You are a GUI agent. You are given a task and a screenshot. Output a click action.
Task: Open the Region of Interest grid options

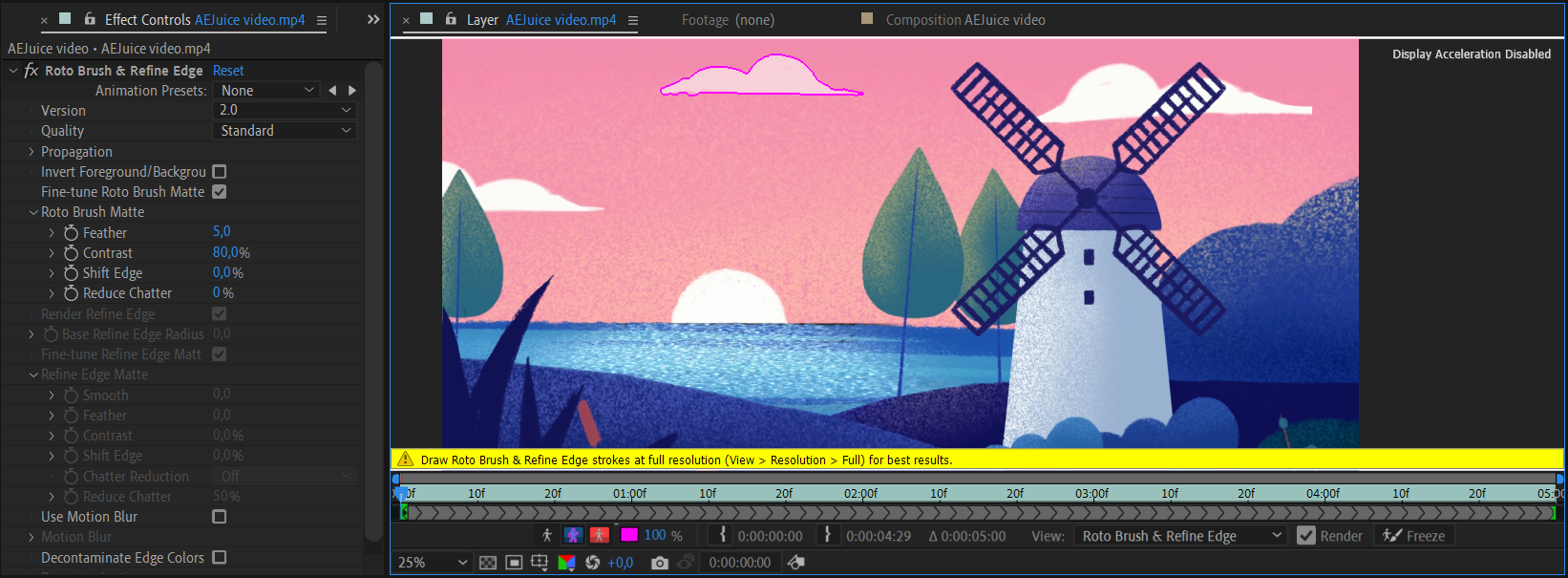pyautogui.click(x=540, y=563)
